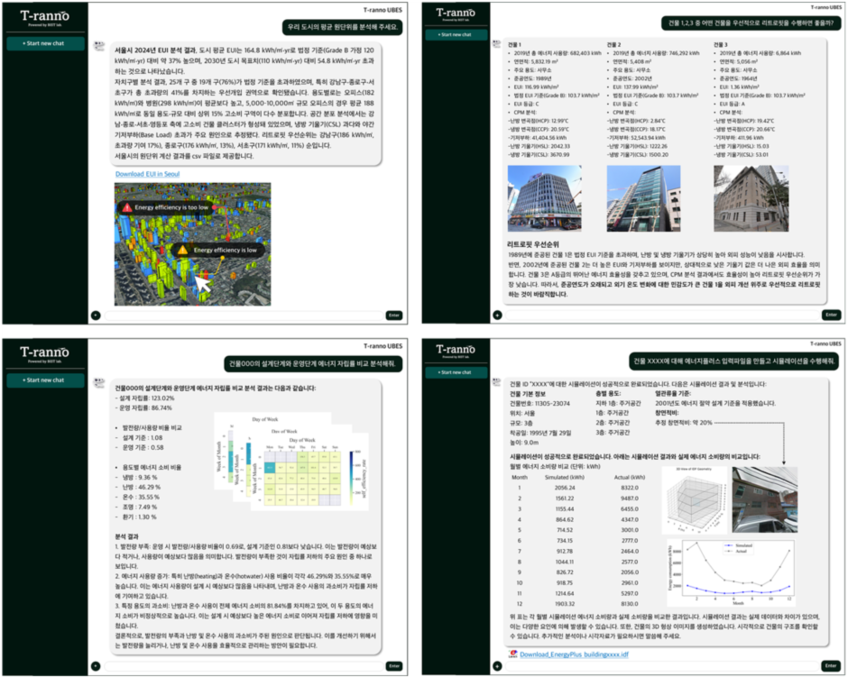Click the Enter button in the Seoul EUI chat

(394, 315)
